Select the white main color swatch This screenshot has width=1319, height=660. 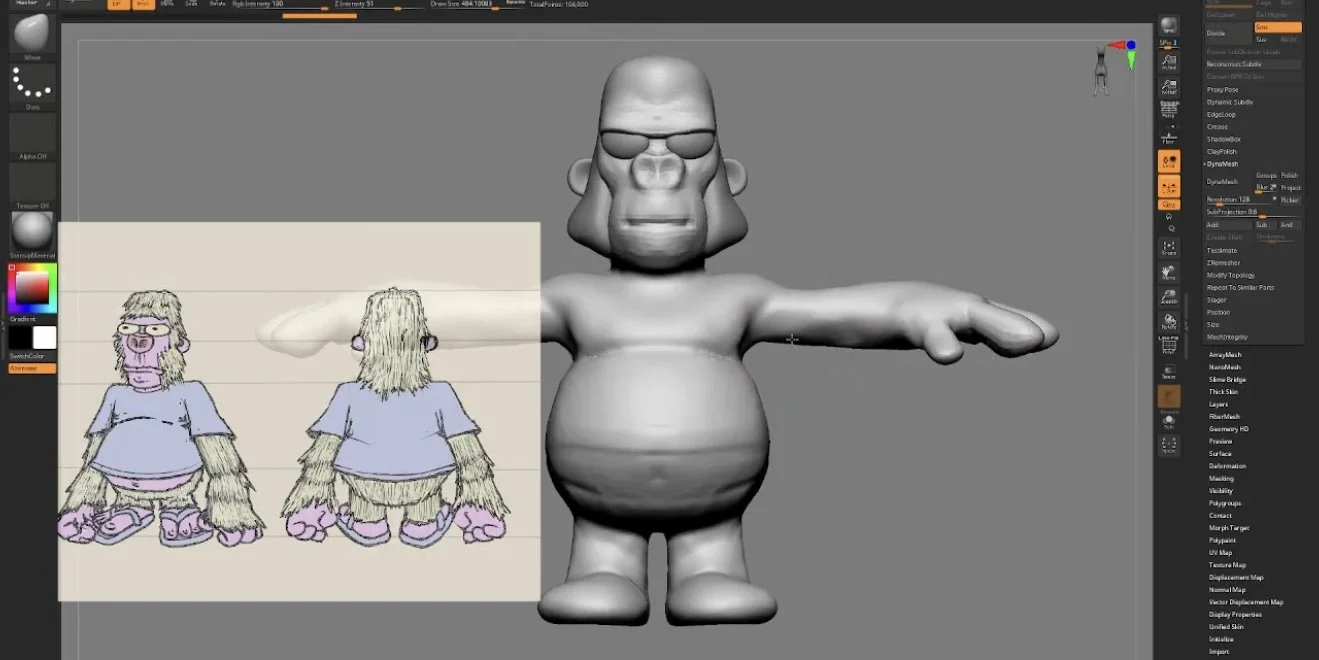[45, 337]
